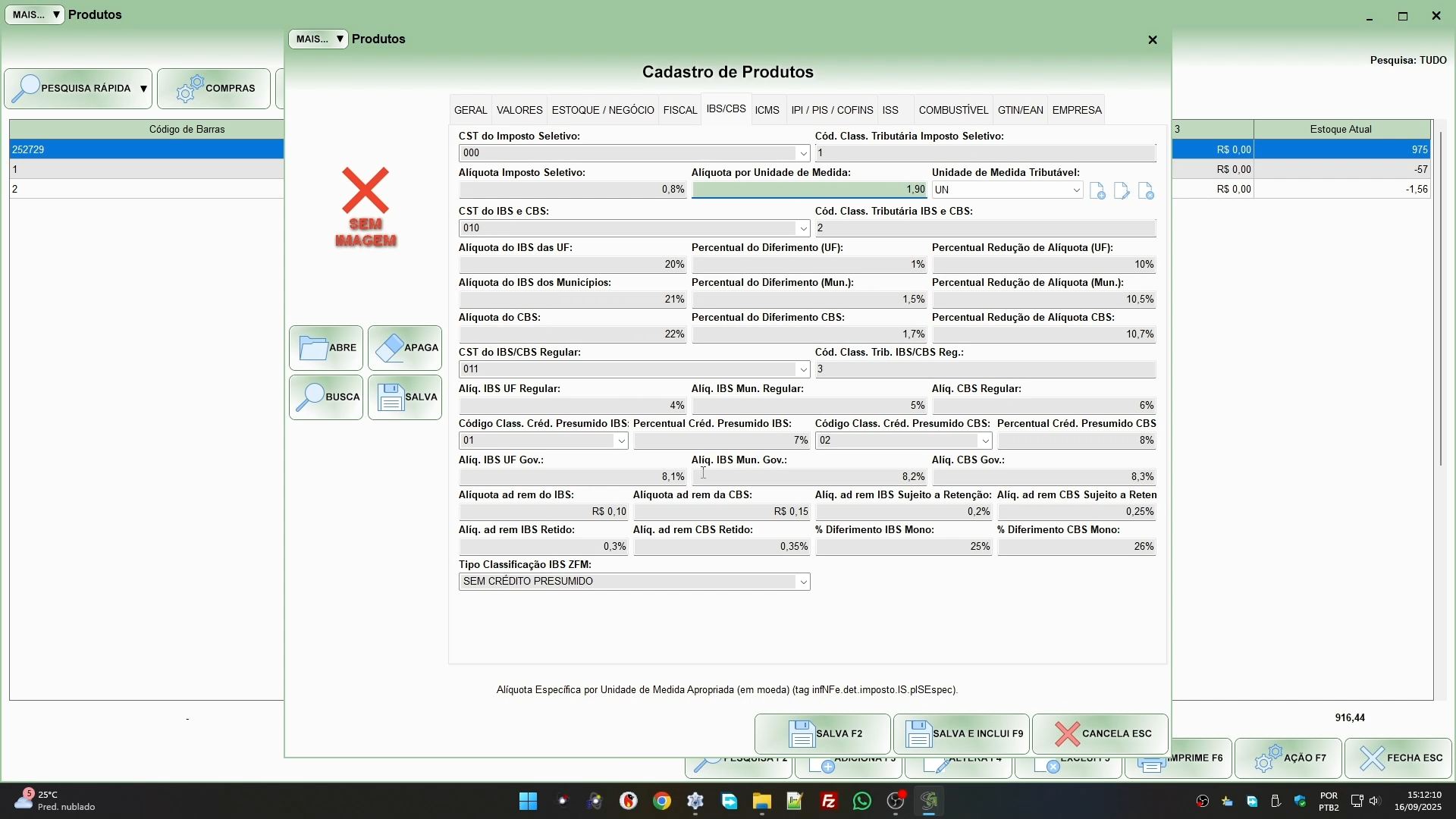Click APAGA eraser image button
This screenshot has width=1456, height=819.
coord(405,348)
